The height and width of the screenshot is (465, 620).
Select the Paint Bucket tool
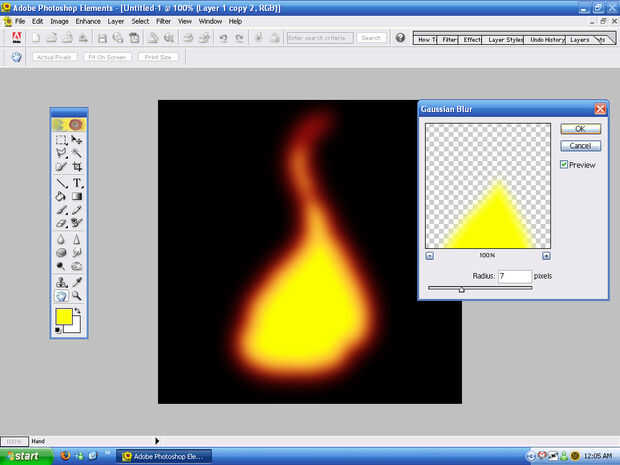pyautogui.click(x=61, y=197)
